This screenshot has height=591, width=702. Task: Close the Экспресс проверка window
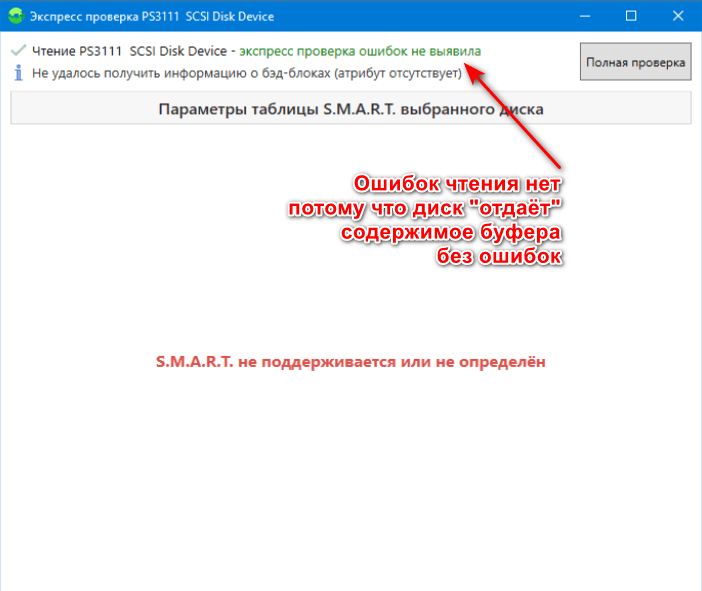[678, 16]
